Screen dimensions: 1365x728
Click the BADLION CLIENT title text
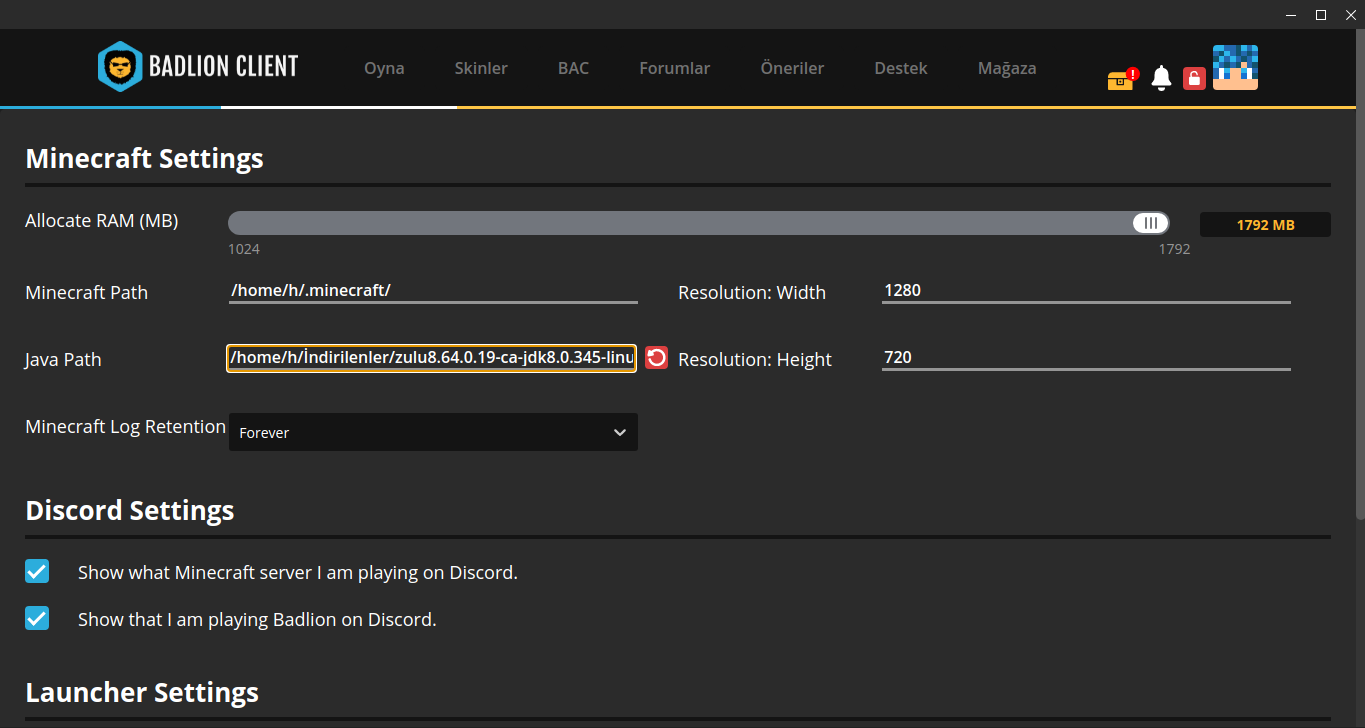click(223, 67)
